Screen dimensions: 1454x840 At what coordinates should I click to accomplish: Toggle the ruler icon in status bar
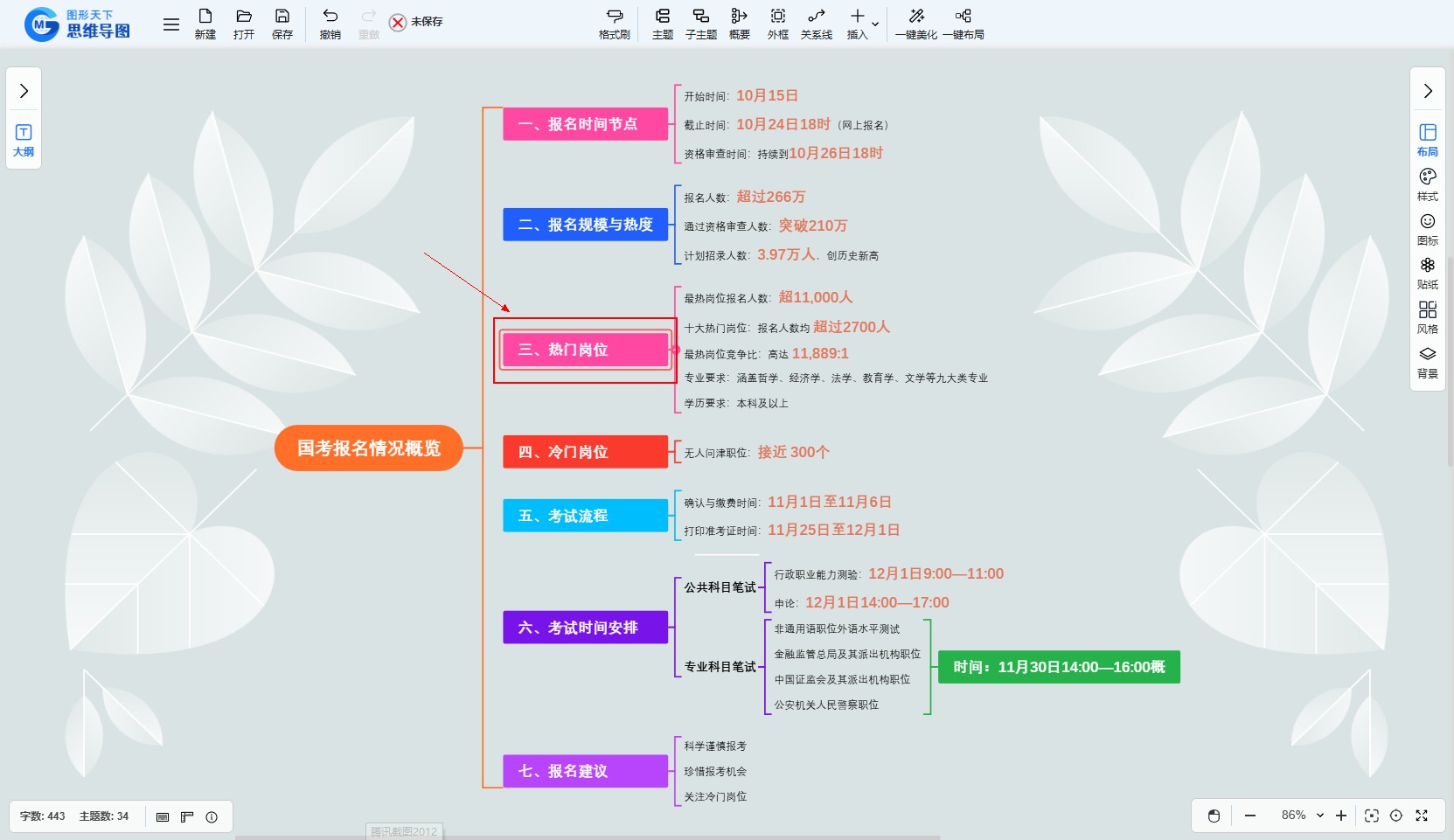187,816
